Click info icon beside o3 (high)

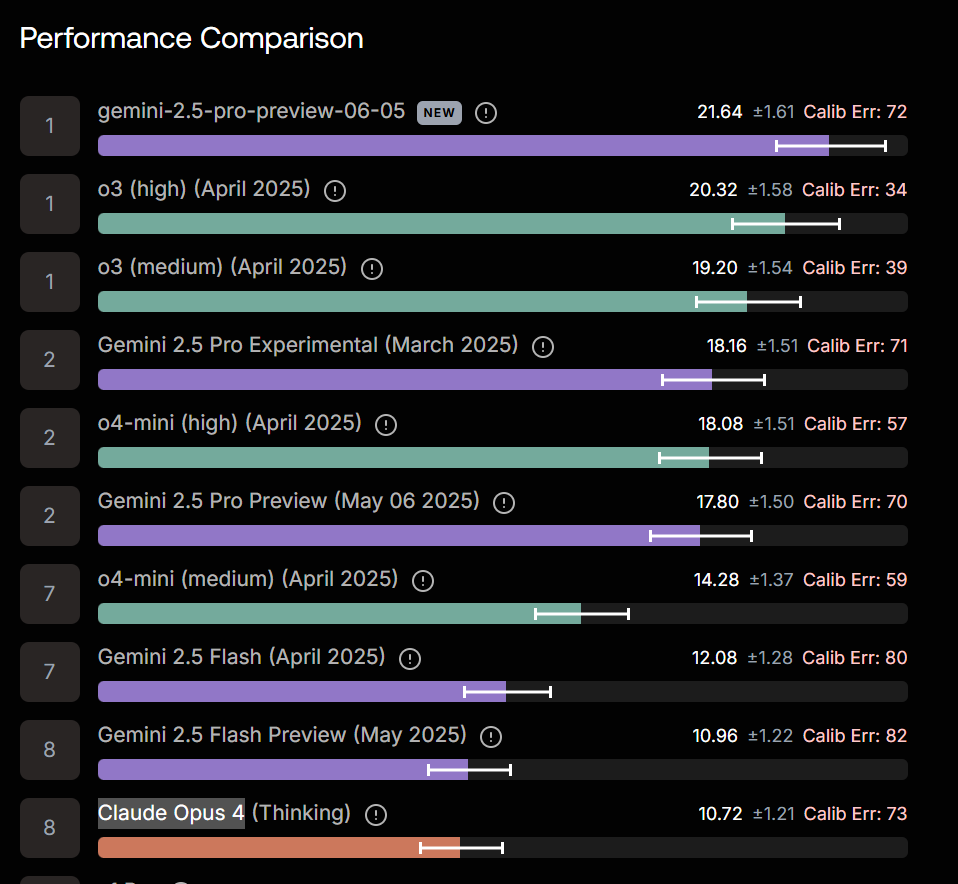coord(335,191)
